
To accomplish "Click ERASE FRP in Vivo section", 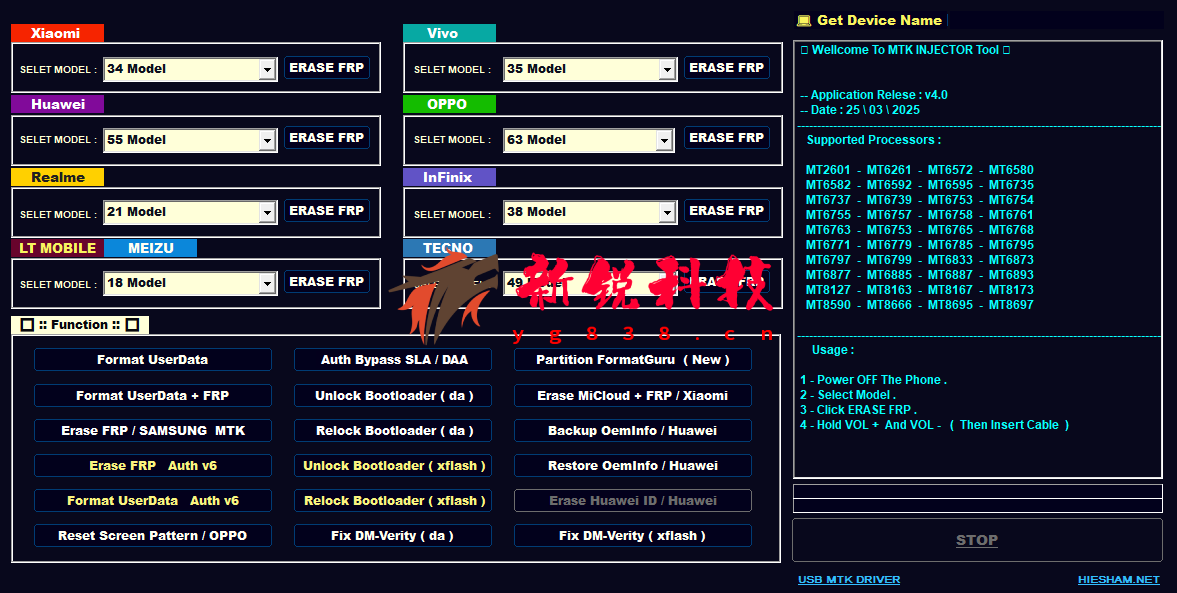I will click(x=727, y=68).
